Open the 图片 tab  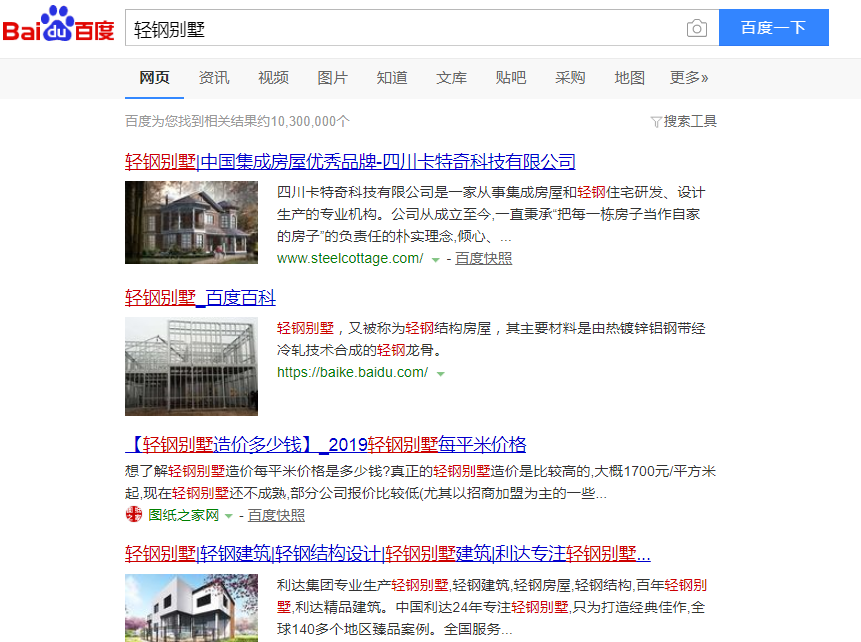click(332, 78)
